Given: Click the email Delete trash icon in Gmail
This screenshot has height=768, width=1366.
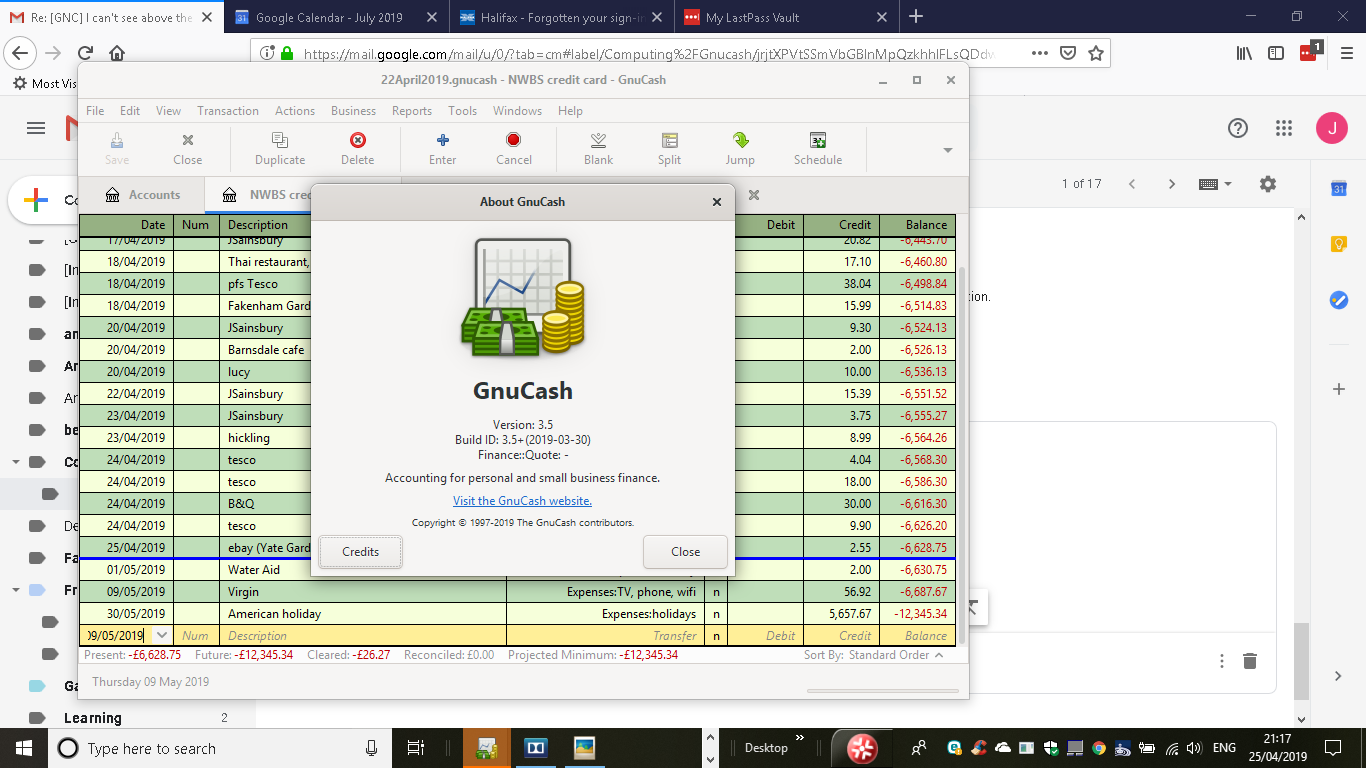Looking at the screenshot, I should point(1249,661).
